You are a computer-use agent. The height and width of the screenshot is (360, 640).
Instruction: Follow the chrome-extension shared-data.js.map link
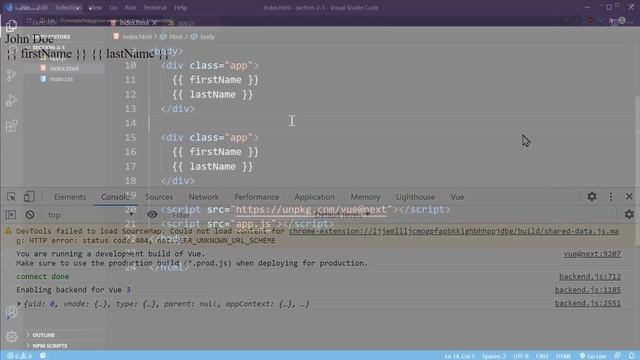click(x=454, y=231)
